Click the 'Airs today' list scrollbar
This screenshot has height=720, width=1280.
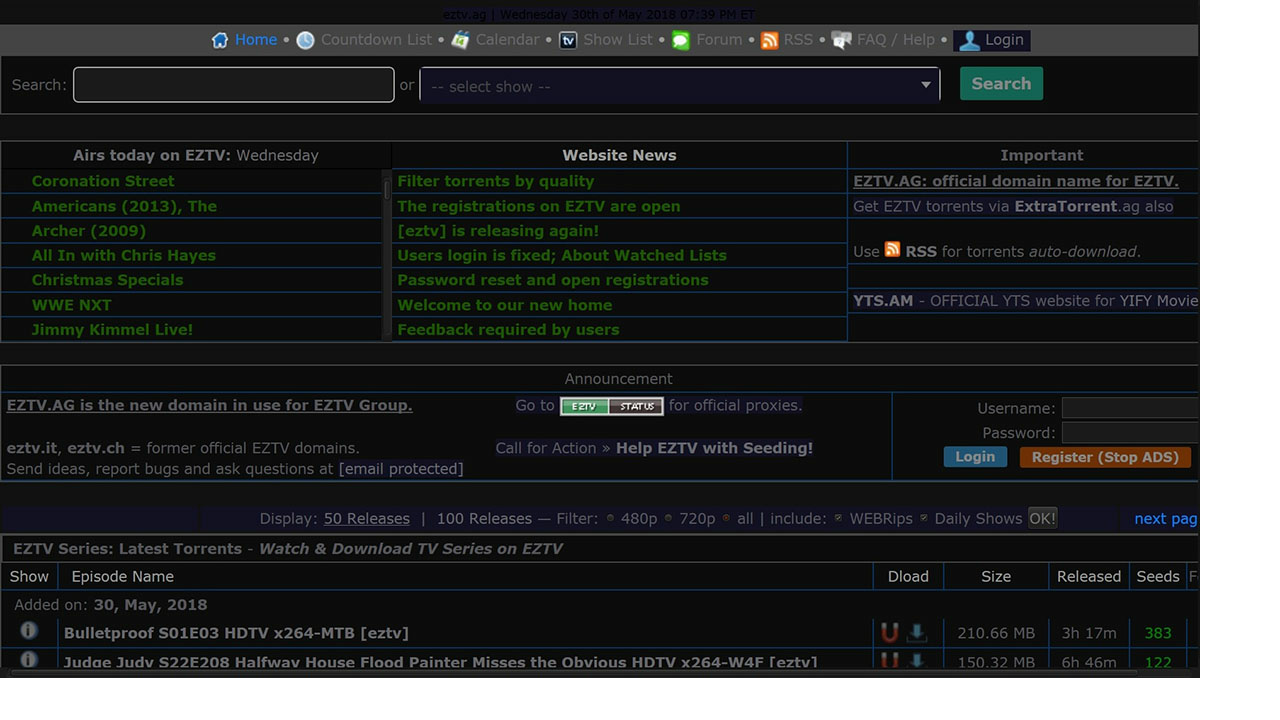387,255
